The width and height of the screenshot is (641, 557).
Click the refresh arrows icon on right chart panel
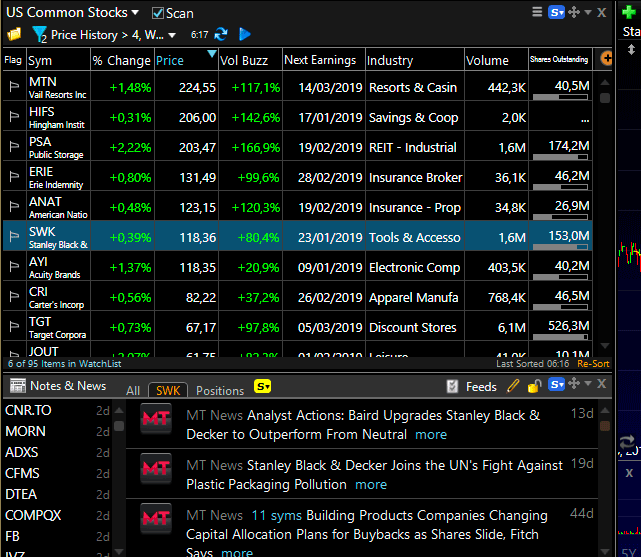click(628, 442)
